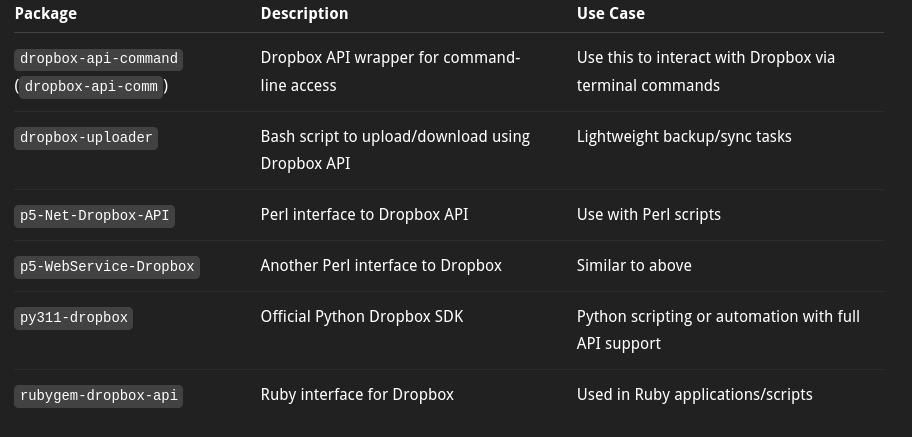Click the Package column header
Viewport: 912px width, 437px height.
(45, 13)
